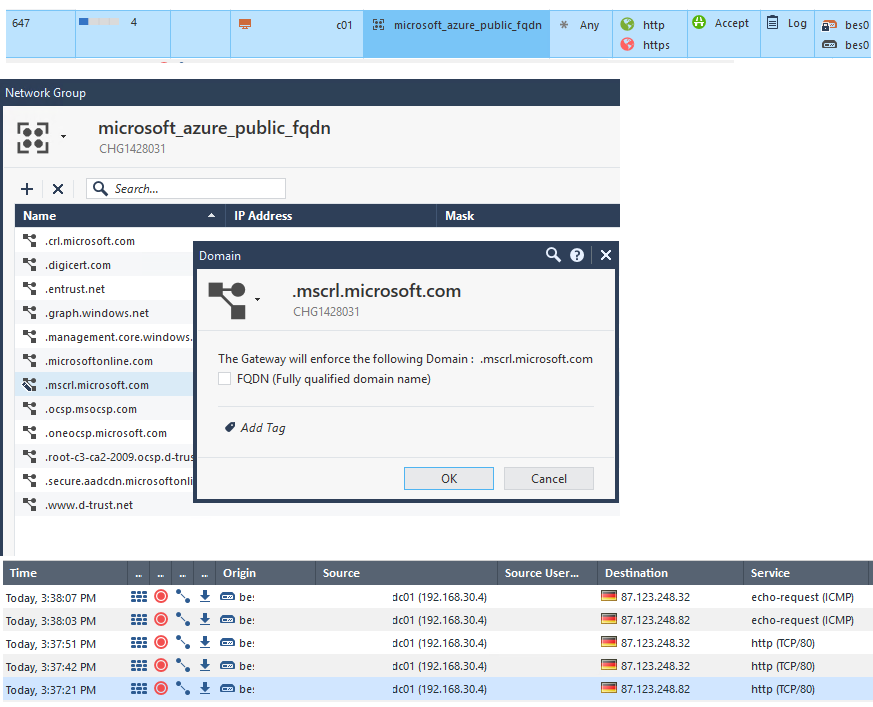Click the Log track icon in rule

(x=772, y=23)
